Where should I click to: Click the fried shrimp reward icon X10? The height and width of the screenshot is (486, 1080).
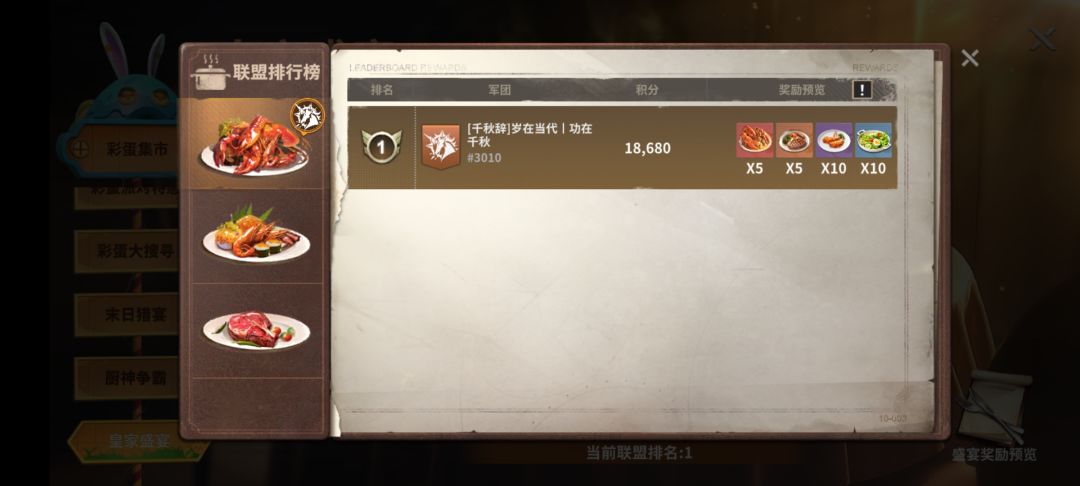pos(833,140)
